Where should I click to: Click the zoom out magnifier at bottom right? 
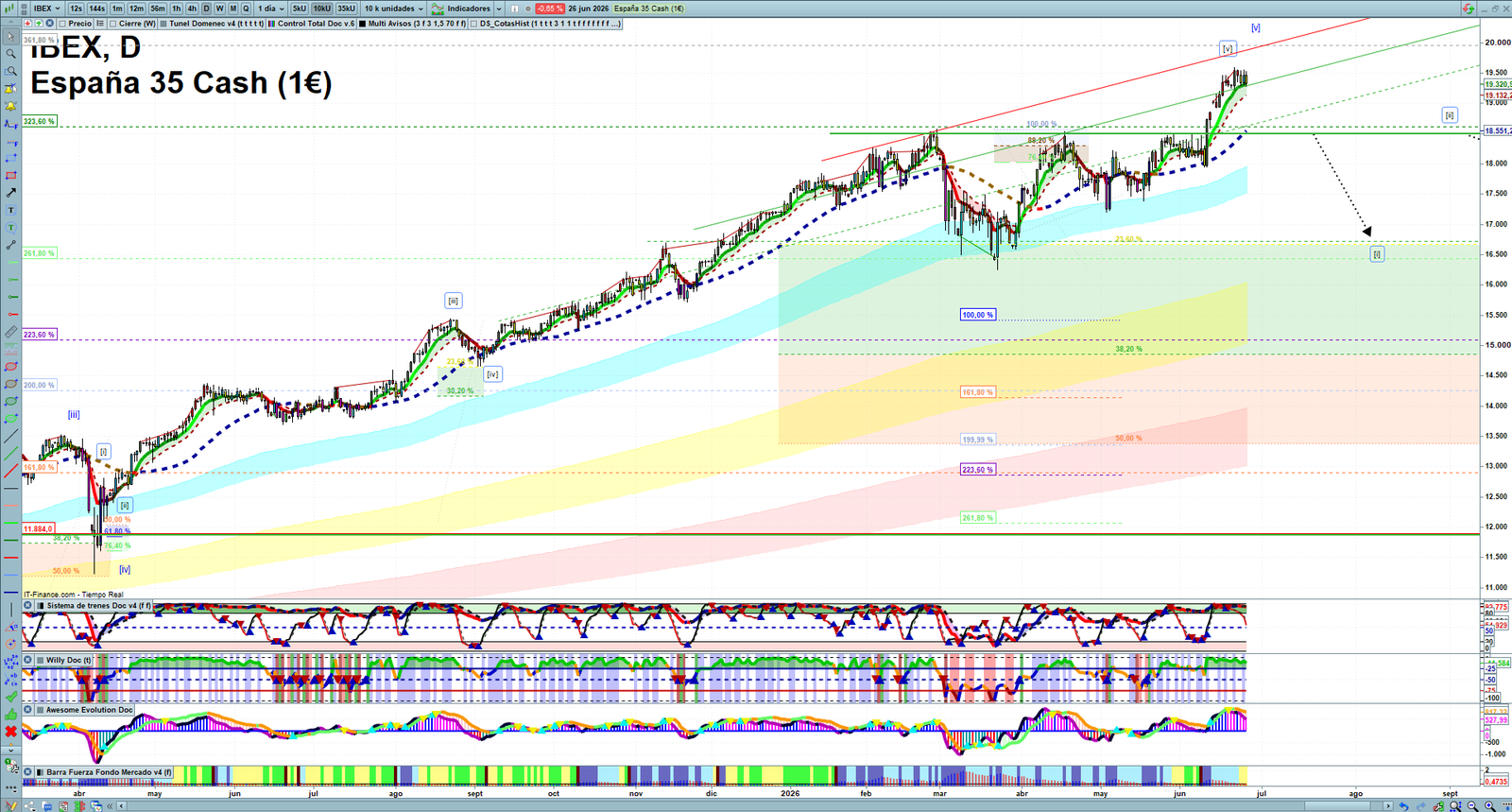point(1472,805)
